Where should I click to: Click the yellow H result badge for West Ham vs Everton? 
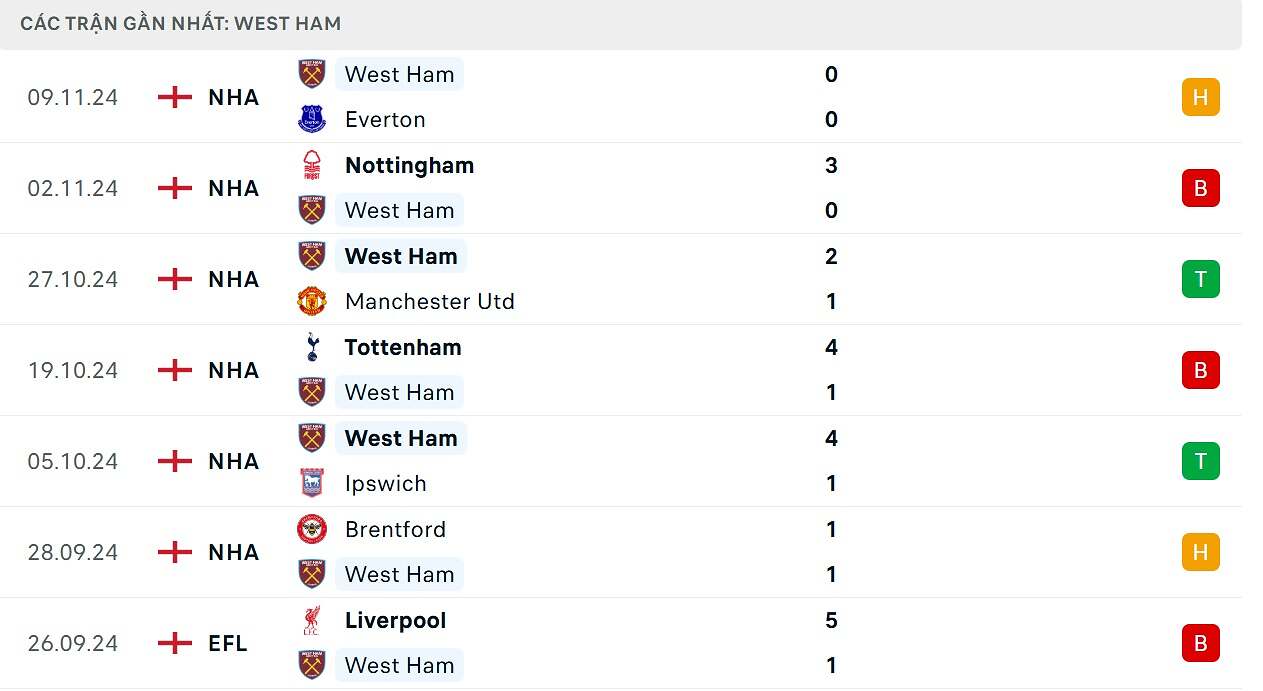point(1200,97)
